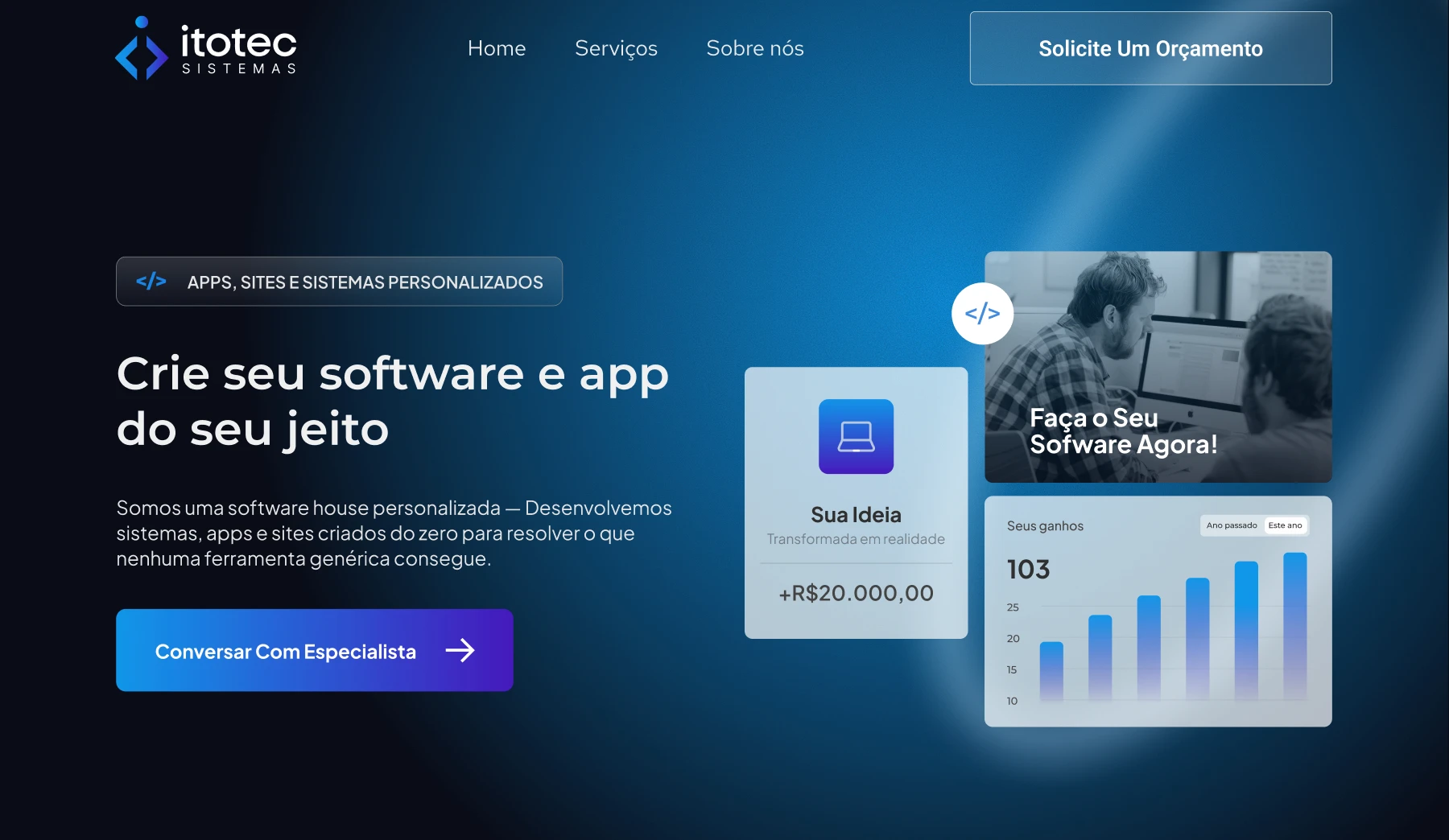Click the Apps, Sites e Sistemas Personalizados badge
1449x840 pixels.
(339, 282)
